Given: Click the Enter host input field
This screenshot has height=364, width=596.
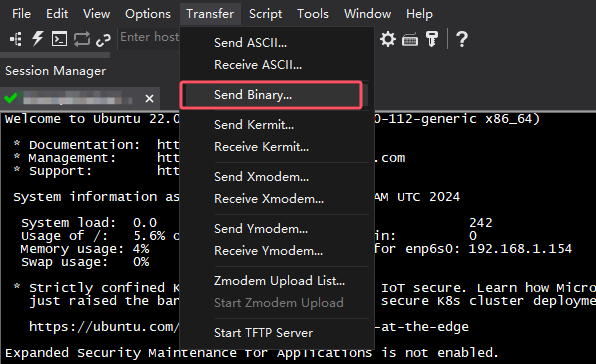Looking at the screenshot, I should coord(149,37).
